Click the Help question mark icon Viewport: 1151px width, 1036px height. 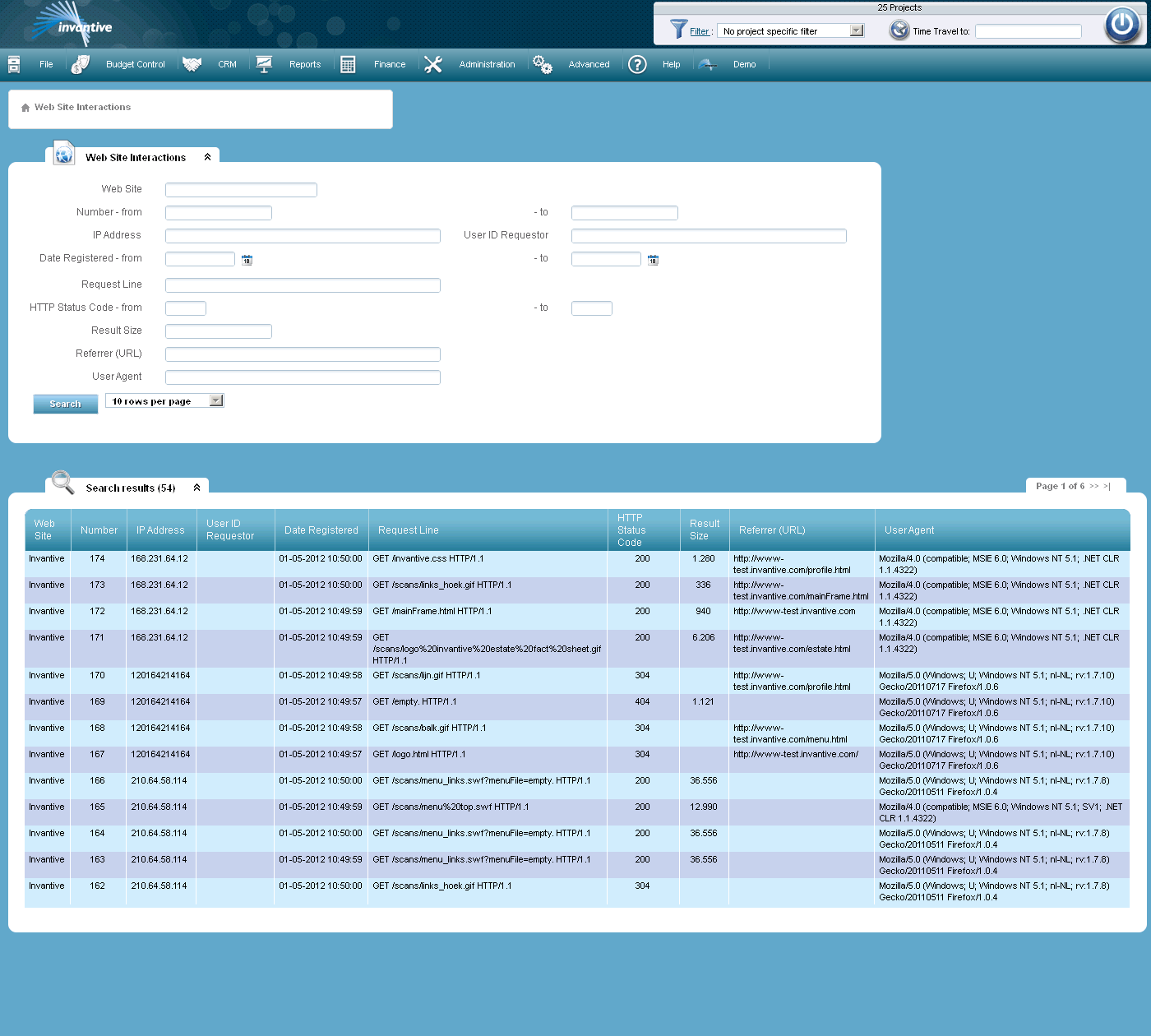637,64
